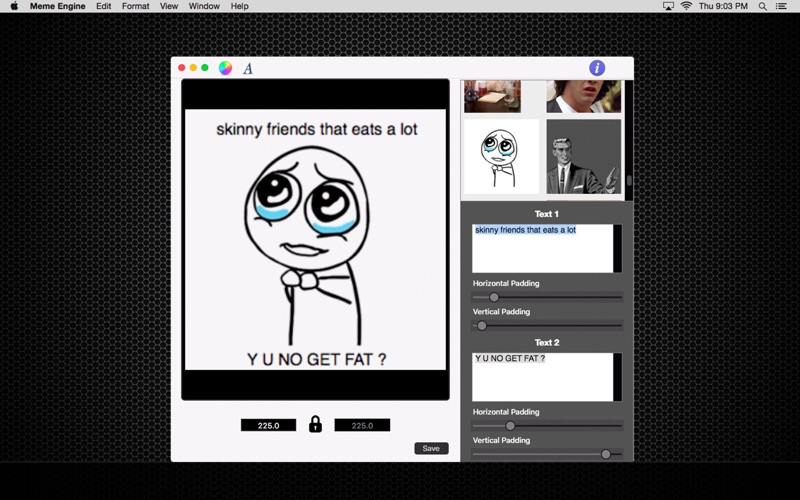Adjust Text 1 Vertical Padding slider
Screen dimensions: 800x500
tap(547, 326)
